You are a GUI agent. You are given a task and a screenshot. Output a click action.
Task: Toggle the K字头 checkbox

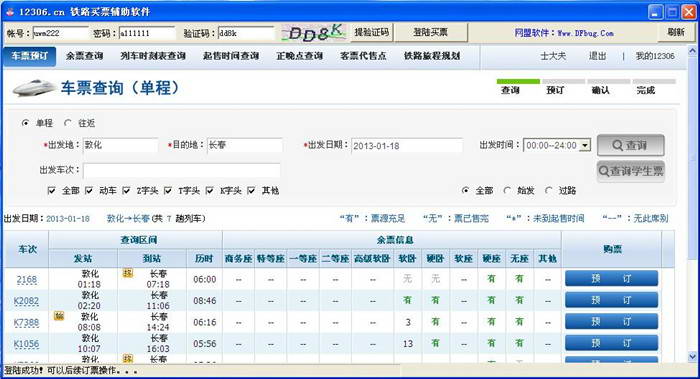pos(209,191)
